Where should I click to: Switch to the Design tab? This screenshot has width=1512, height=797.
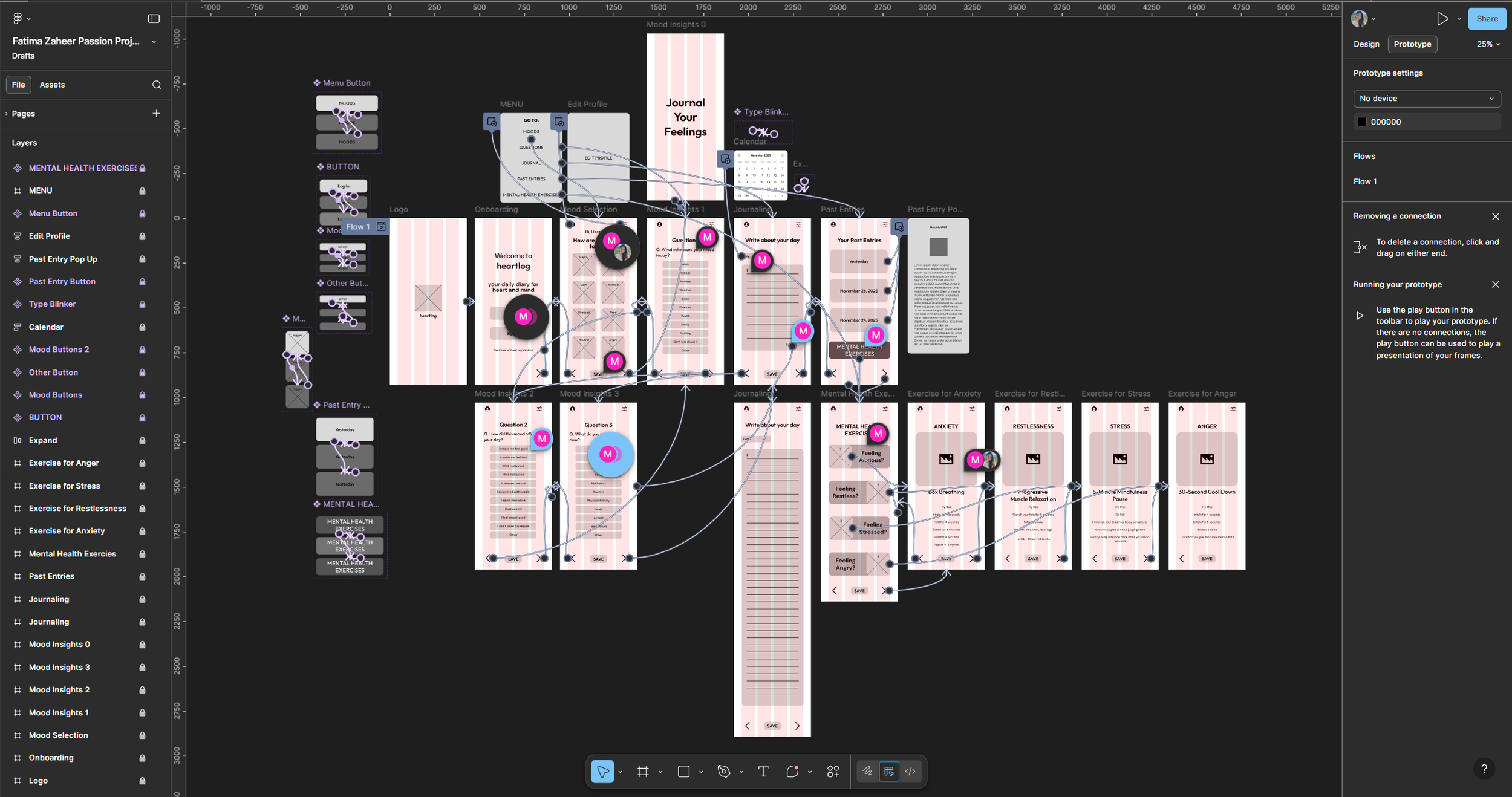(1366, 44)
